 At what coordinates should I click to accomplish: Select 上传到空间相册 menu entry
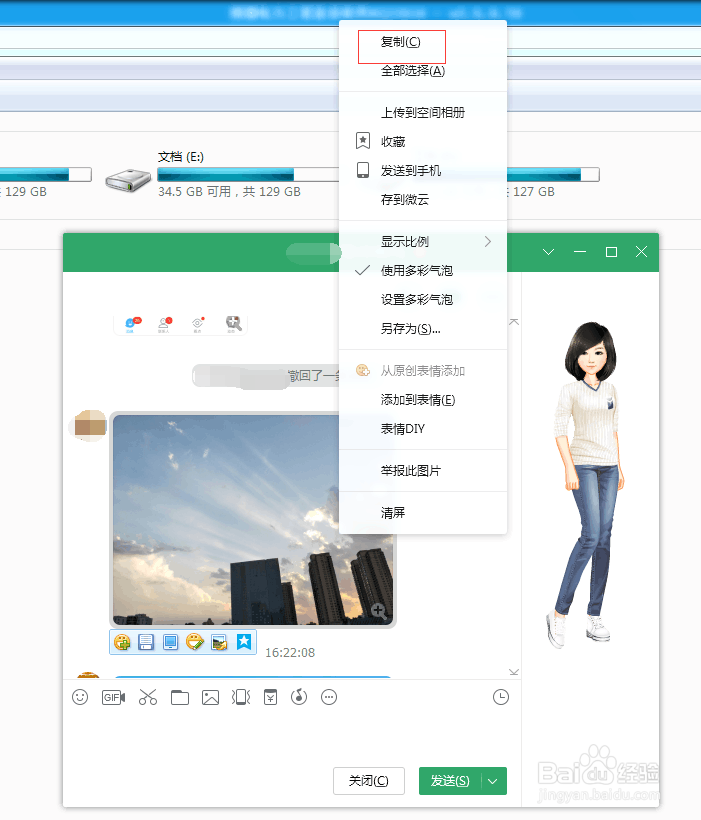click(x=423, y=112)
